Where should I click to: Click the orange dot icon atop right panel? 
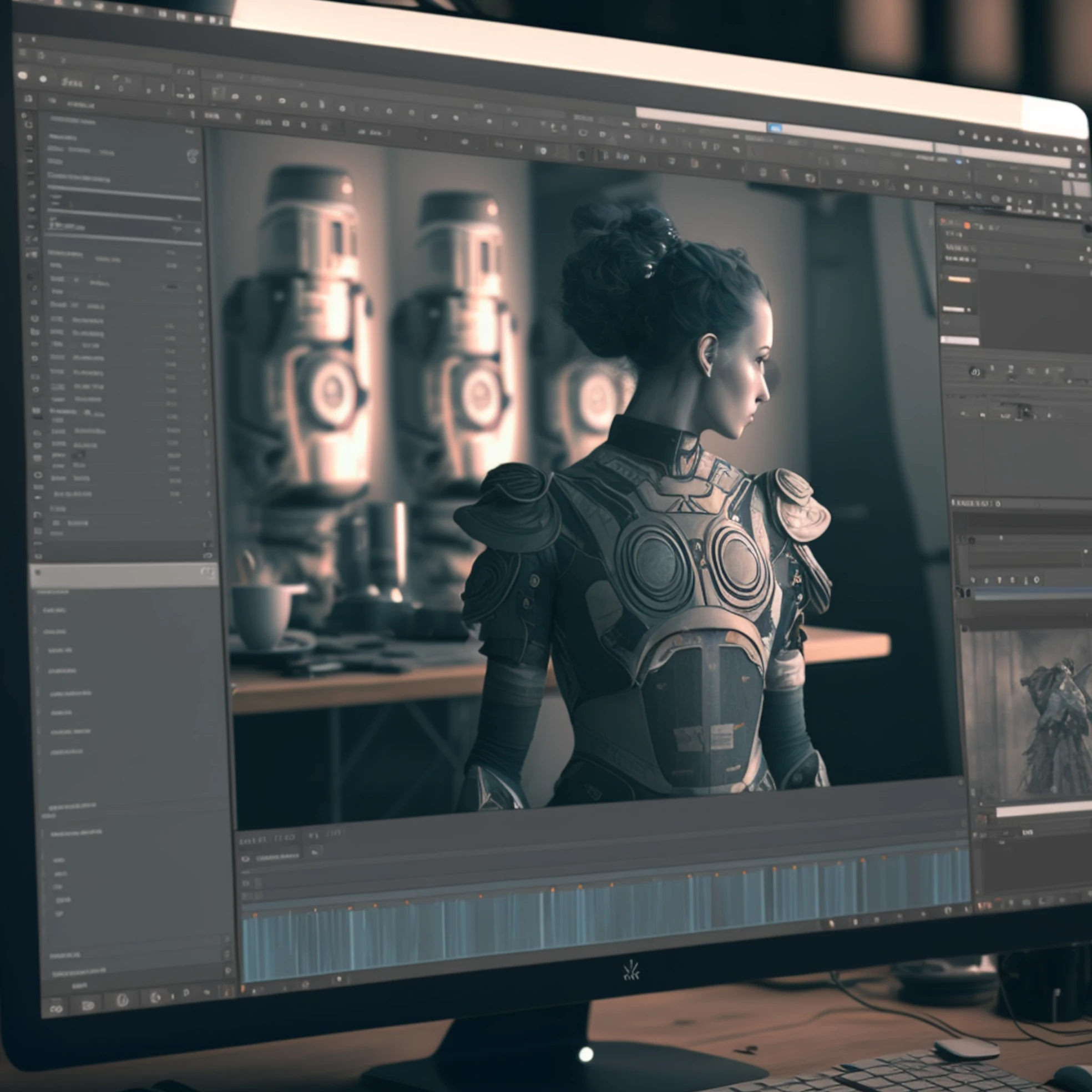pyautogui.click(x=967, y=225)
